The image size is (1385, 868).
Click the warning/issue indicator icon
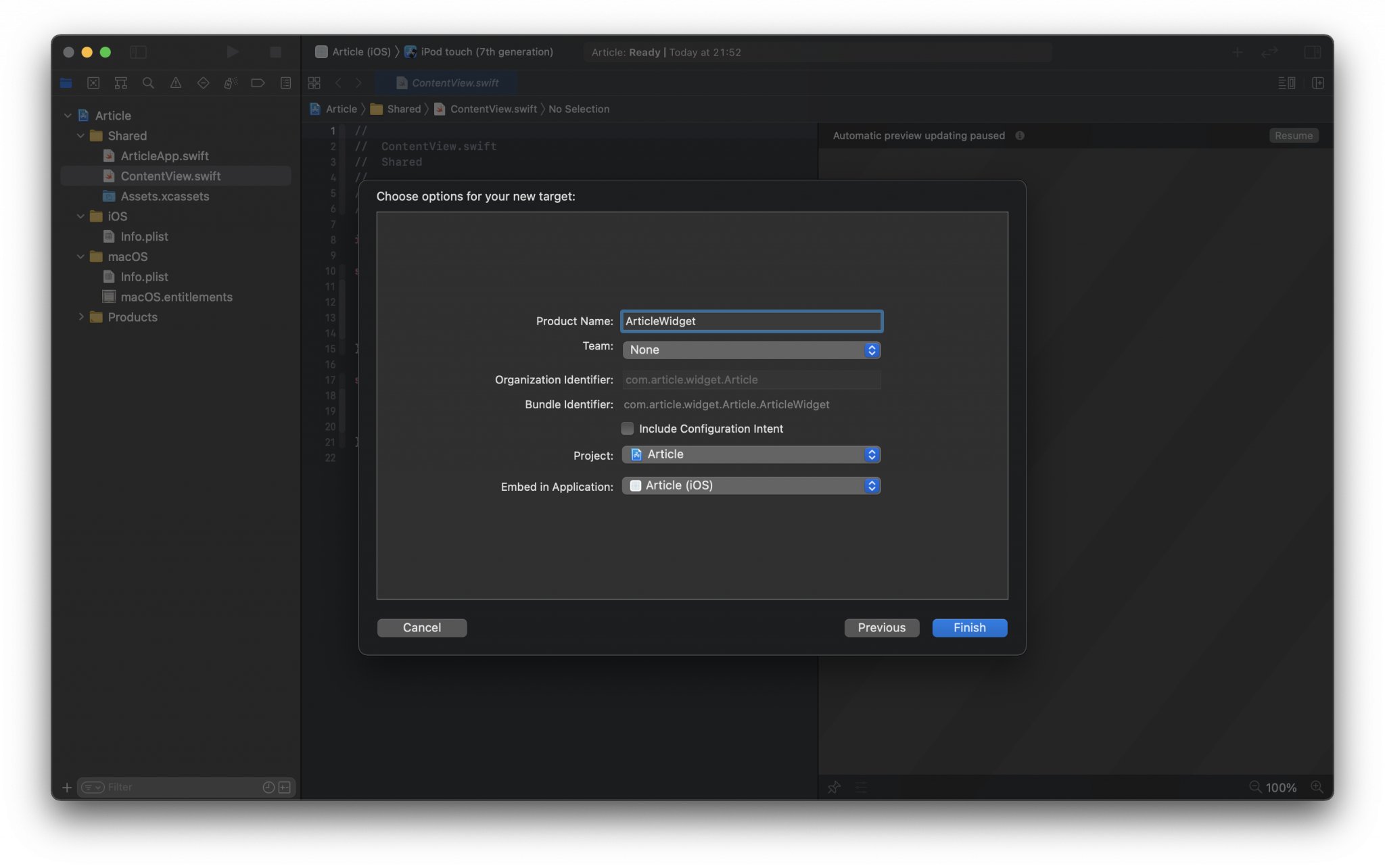[174, 82]
